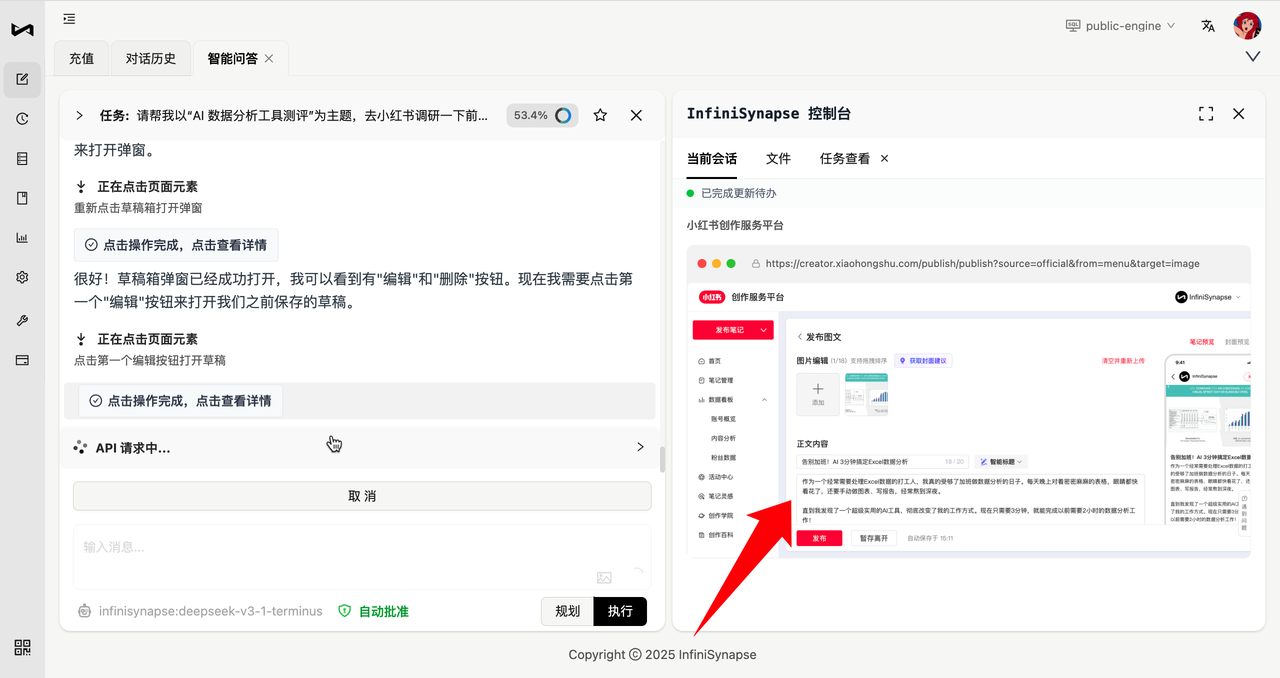Click the chat panel scrollbar
The width and height of the screenshot is (1280, 678).
click(661, 459)
